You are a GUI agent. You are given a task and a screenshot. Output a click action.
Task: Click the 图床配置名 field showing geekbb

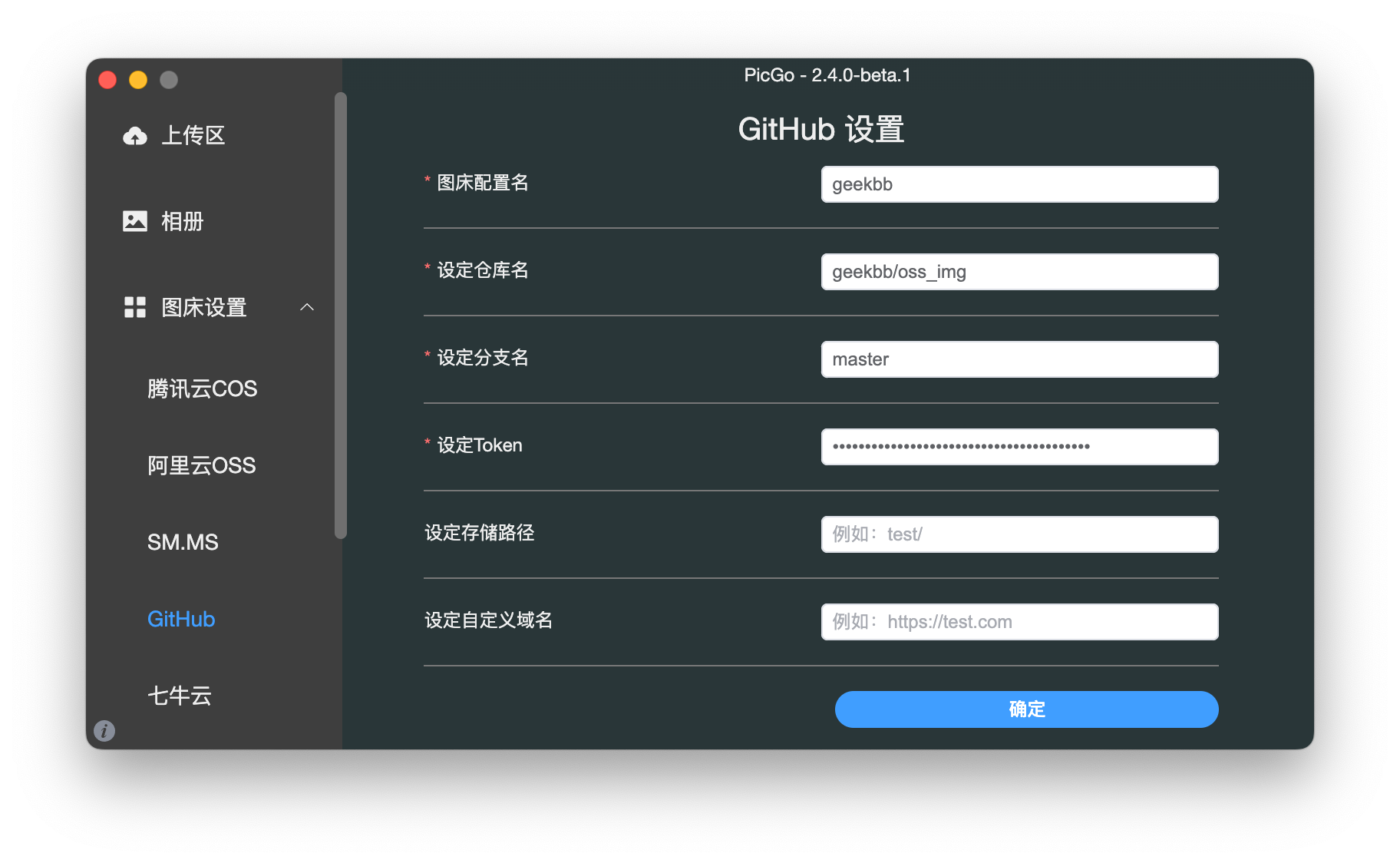1019,184
